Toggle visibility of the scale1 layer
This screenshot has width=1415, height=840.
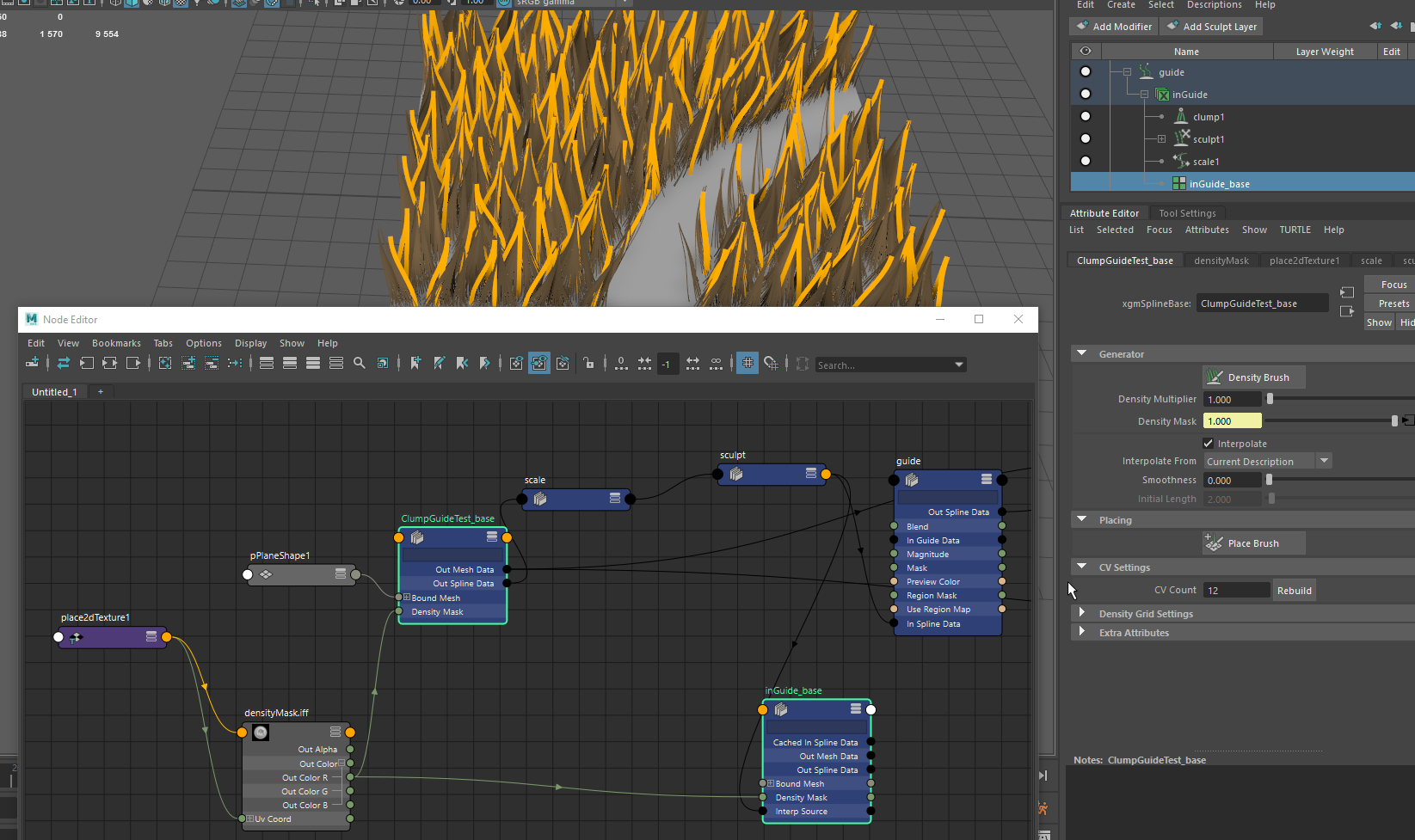pos(1086,161)
